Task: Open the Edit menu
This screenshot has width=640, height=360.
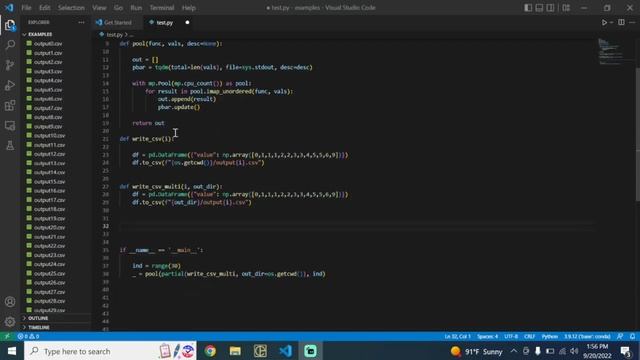Action: (45, 8)
